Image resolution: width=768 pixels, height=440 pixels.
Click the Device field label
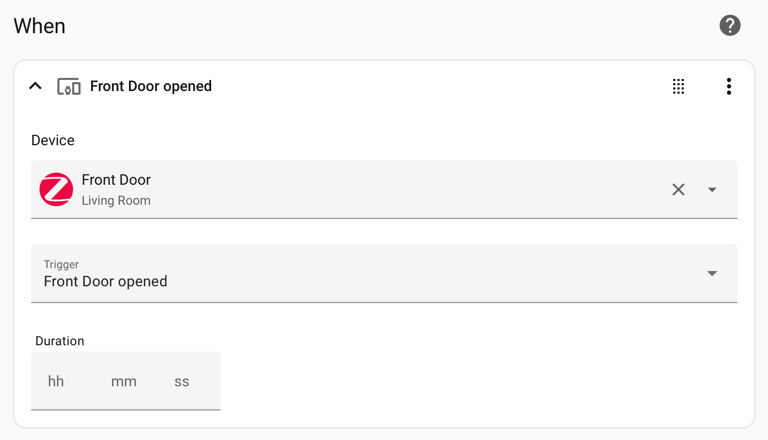(53, 140)
